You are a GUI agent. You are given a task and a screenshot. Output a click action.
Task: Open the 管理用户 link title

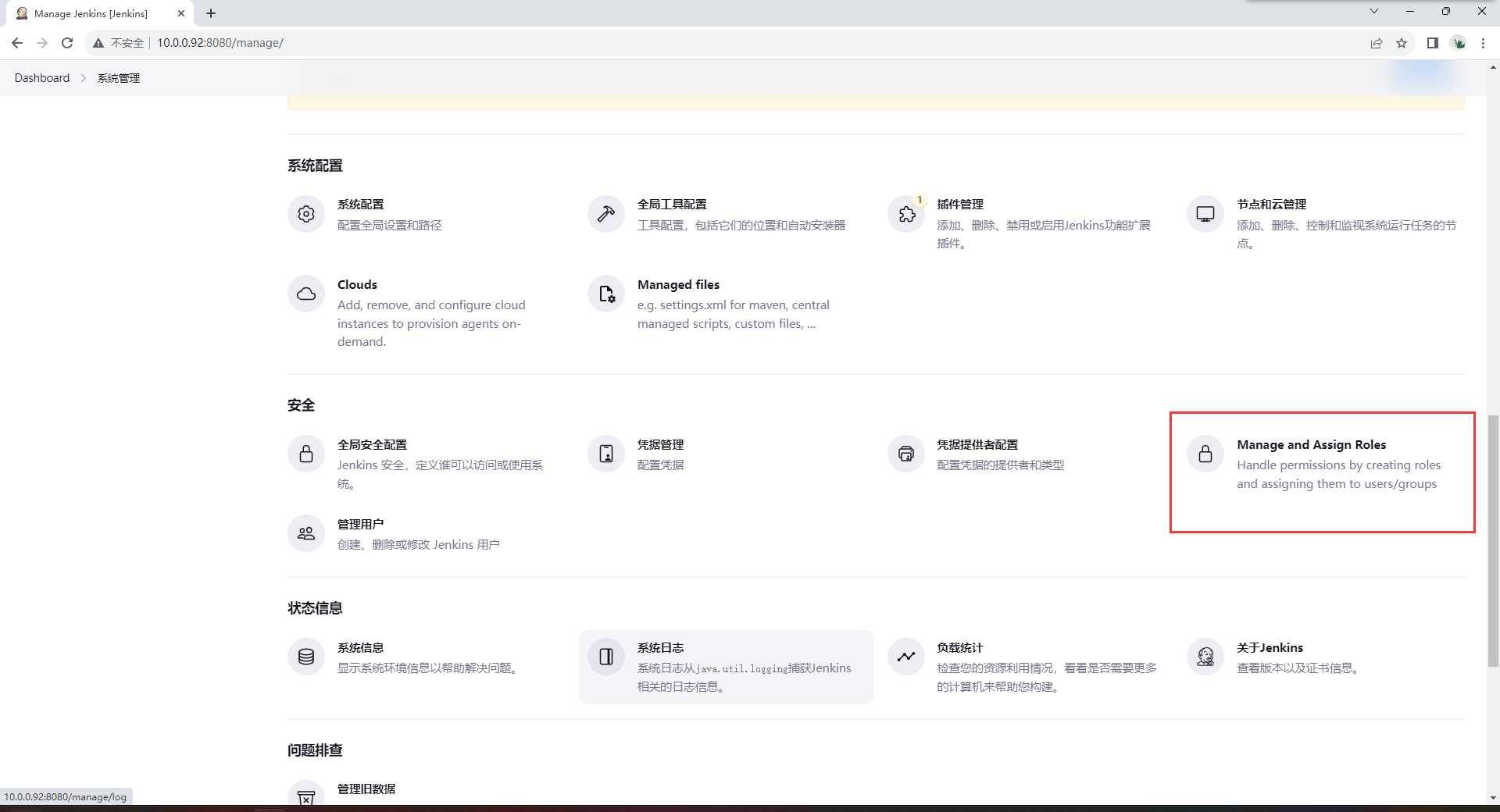tap(361, 524)
